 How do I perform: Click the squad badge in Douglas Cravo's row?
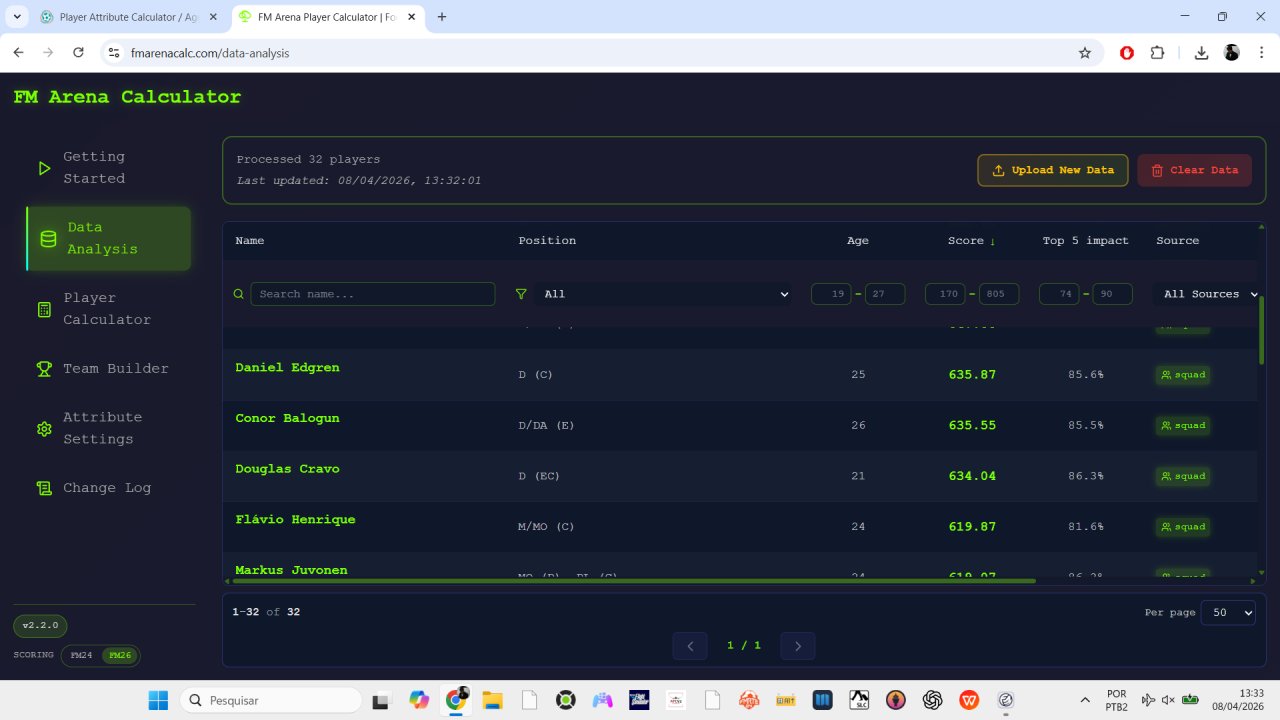[x=1183, y=476]
